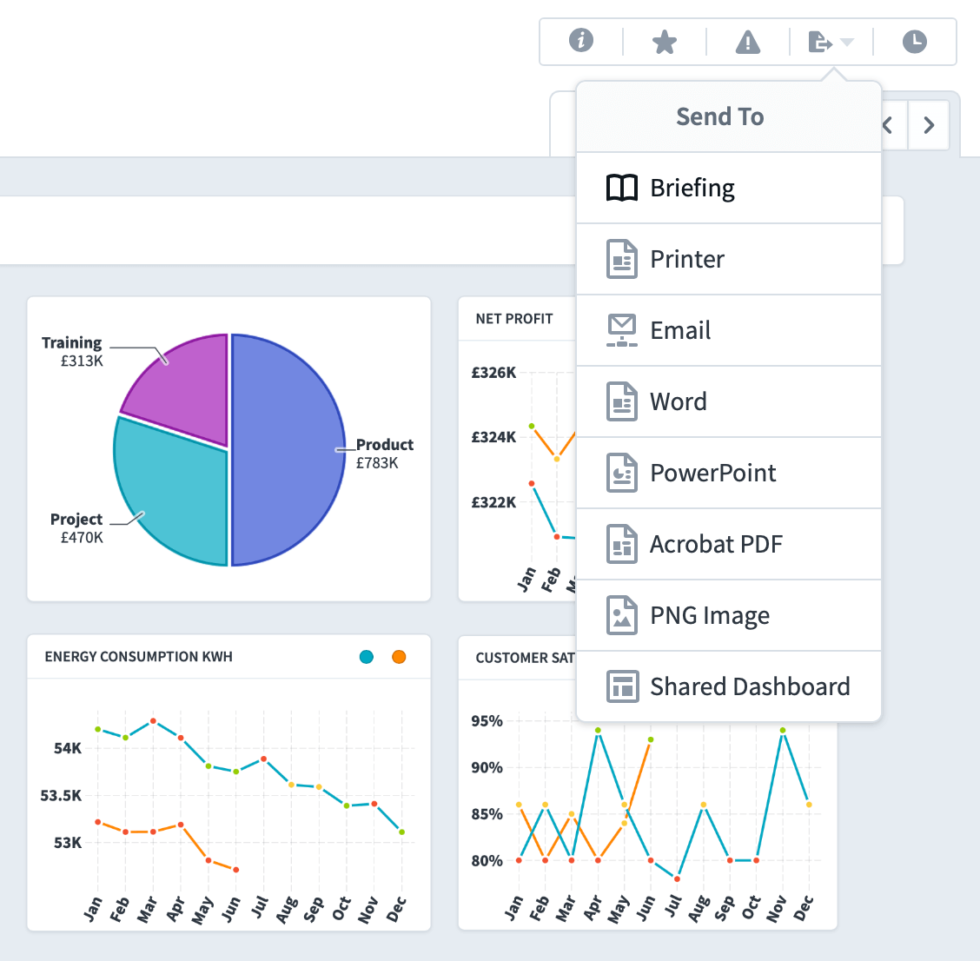Choose Briefing from the Send To menu
This screenshot has height=961, width=980.
point(692,187)
